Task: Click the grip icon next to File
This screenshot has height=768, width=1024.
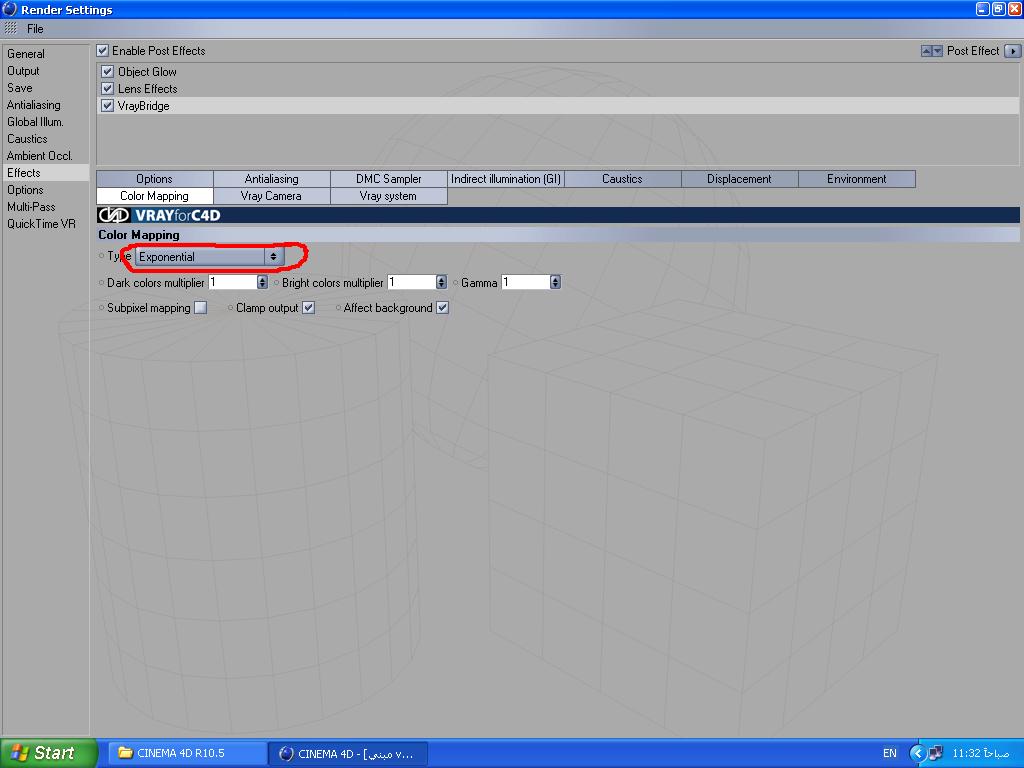Action: (10, 28)
